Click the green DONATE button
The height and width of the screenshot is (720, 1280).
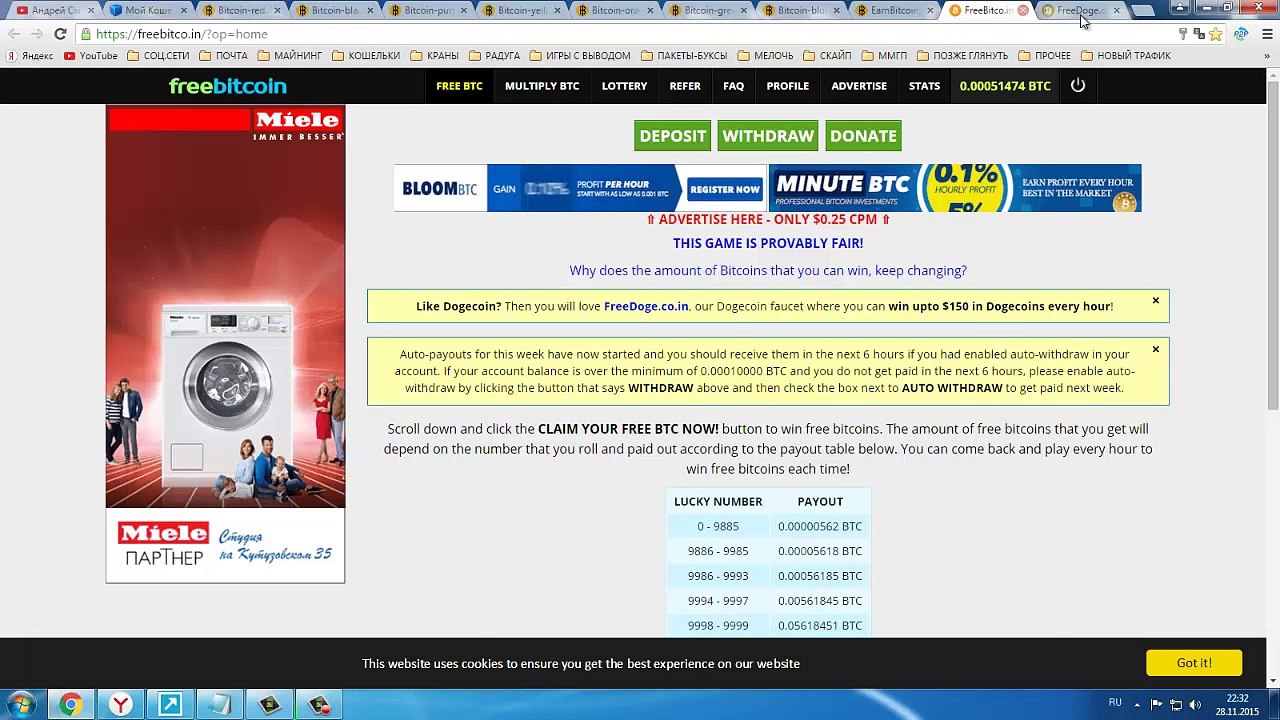pos(863,136)
